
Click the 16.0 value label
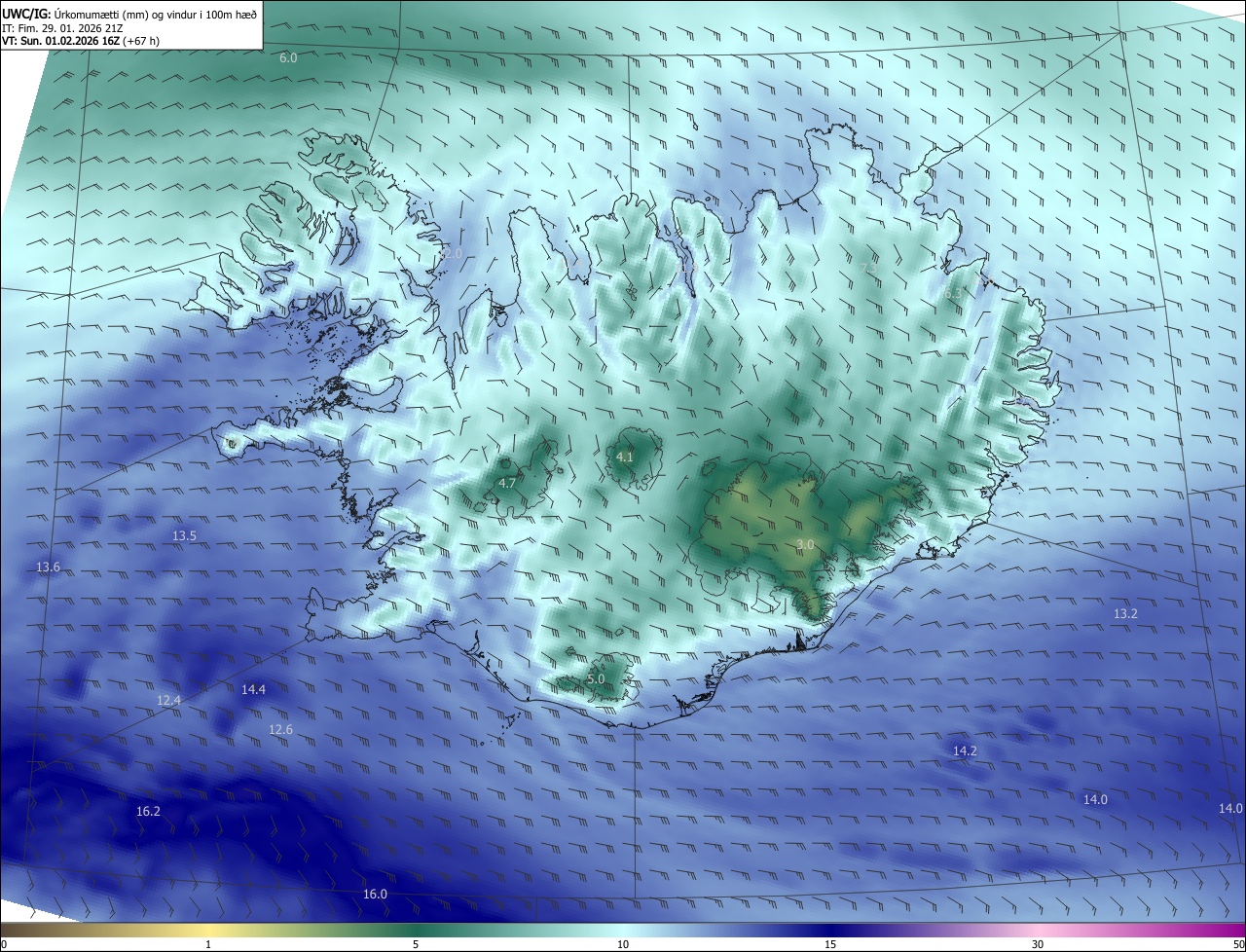[375, 895]
